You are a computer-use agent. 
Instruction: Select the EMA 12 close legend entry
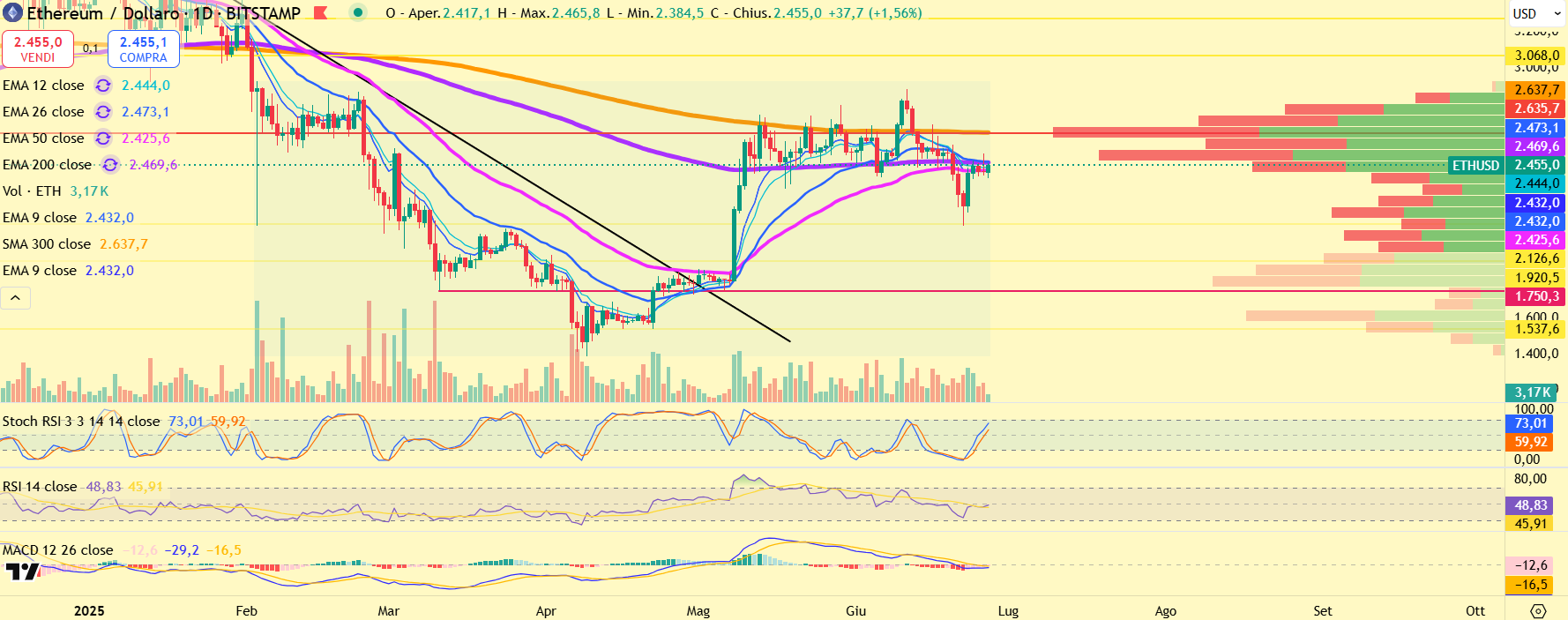(x=43, y=86)
